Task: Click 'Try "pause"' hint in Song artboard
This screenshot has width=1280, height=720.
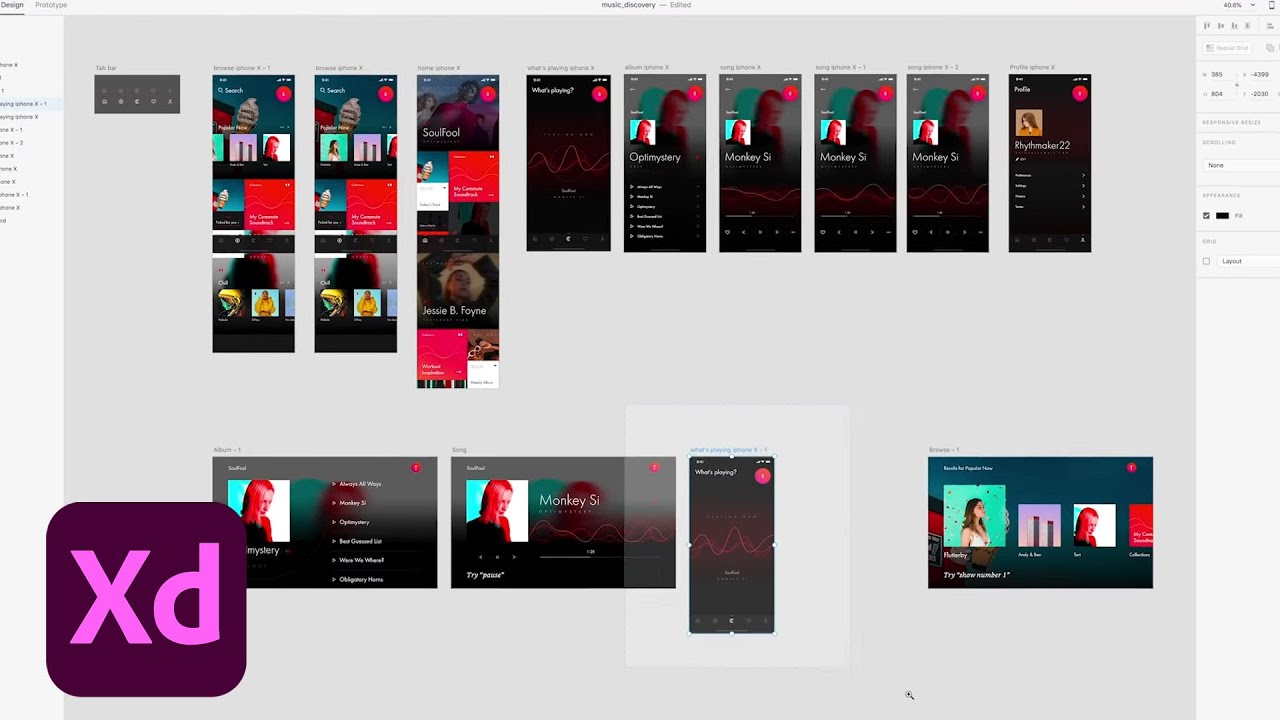Action: [x=485, y=575]
